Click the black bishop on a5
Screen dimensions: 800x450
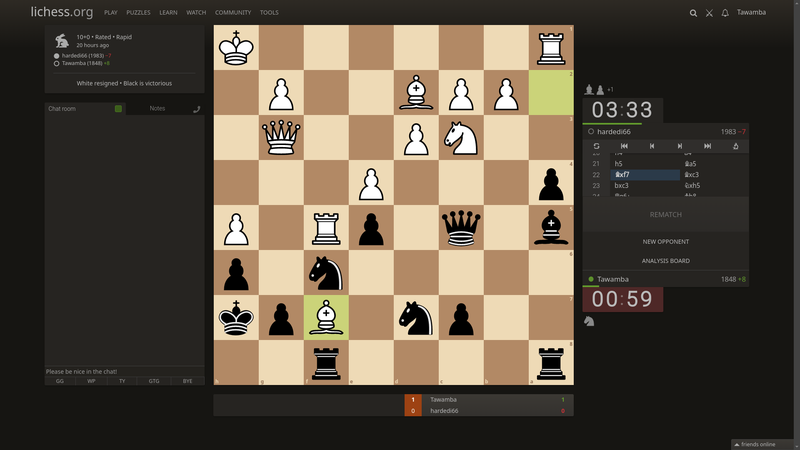pos(551,228)
